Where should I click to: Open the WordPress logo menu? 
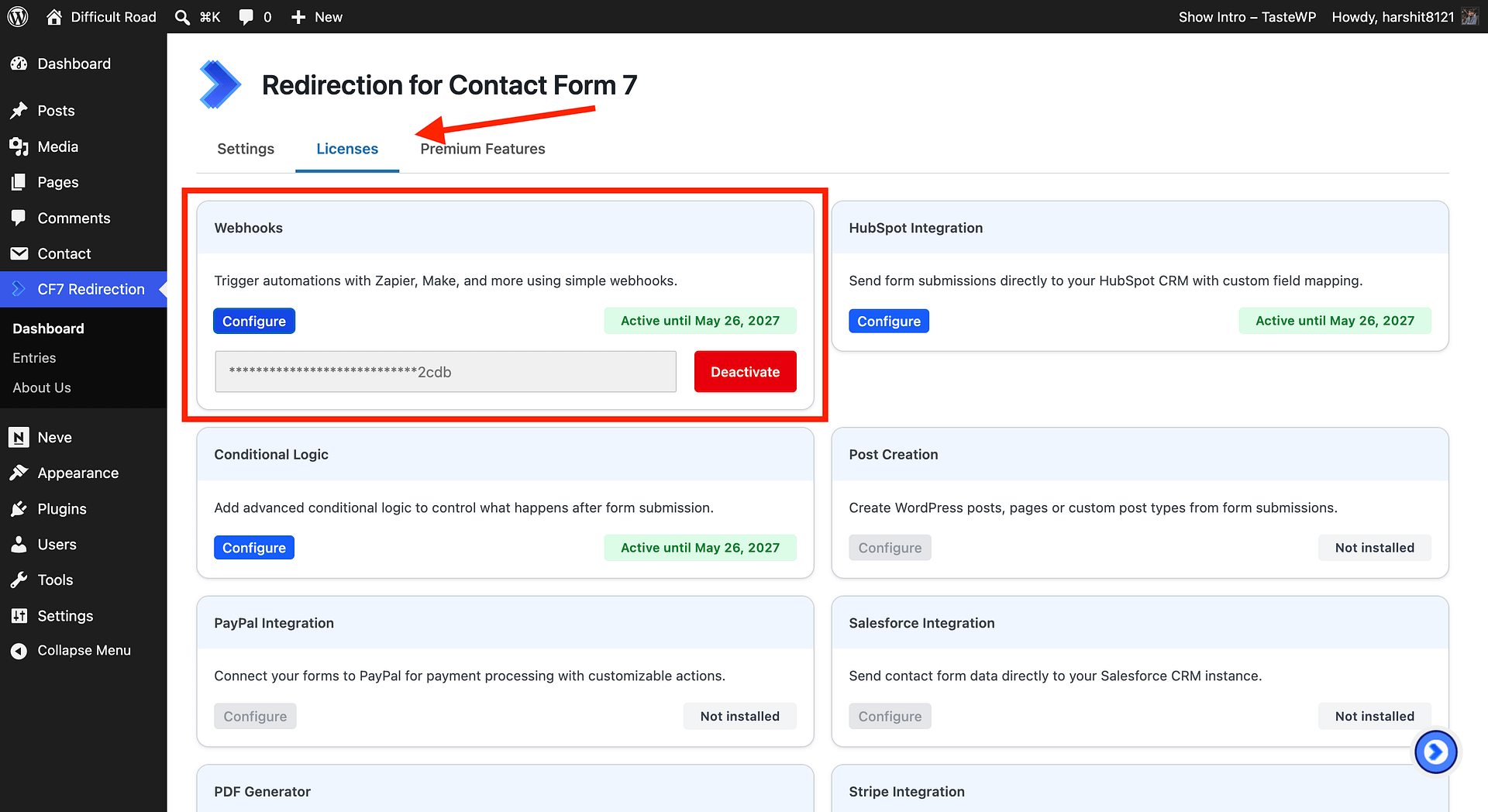pyautogui.click(x=18, y=16)
